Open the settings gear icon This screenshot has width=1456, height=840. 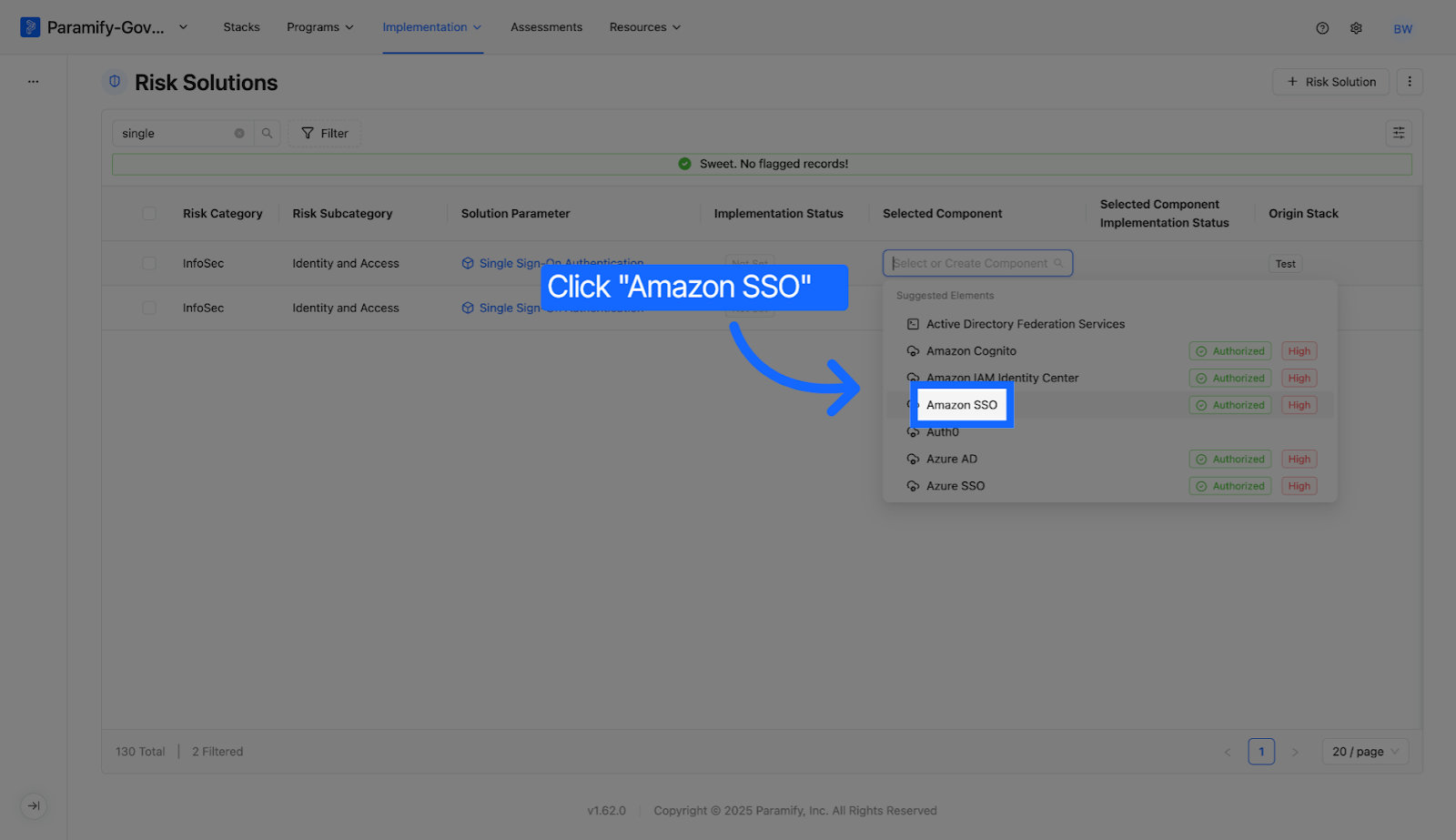[x=1356, y=28]
